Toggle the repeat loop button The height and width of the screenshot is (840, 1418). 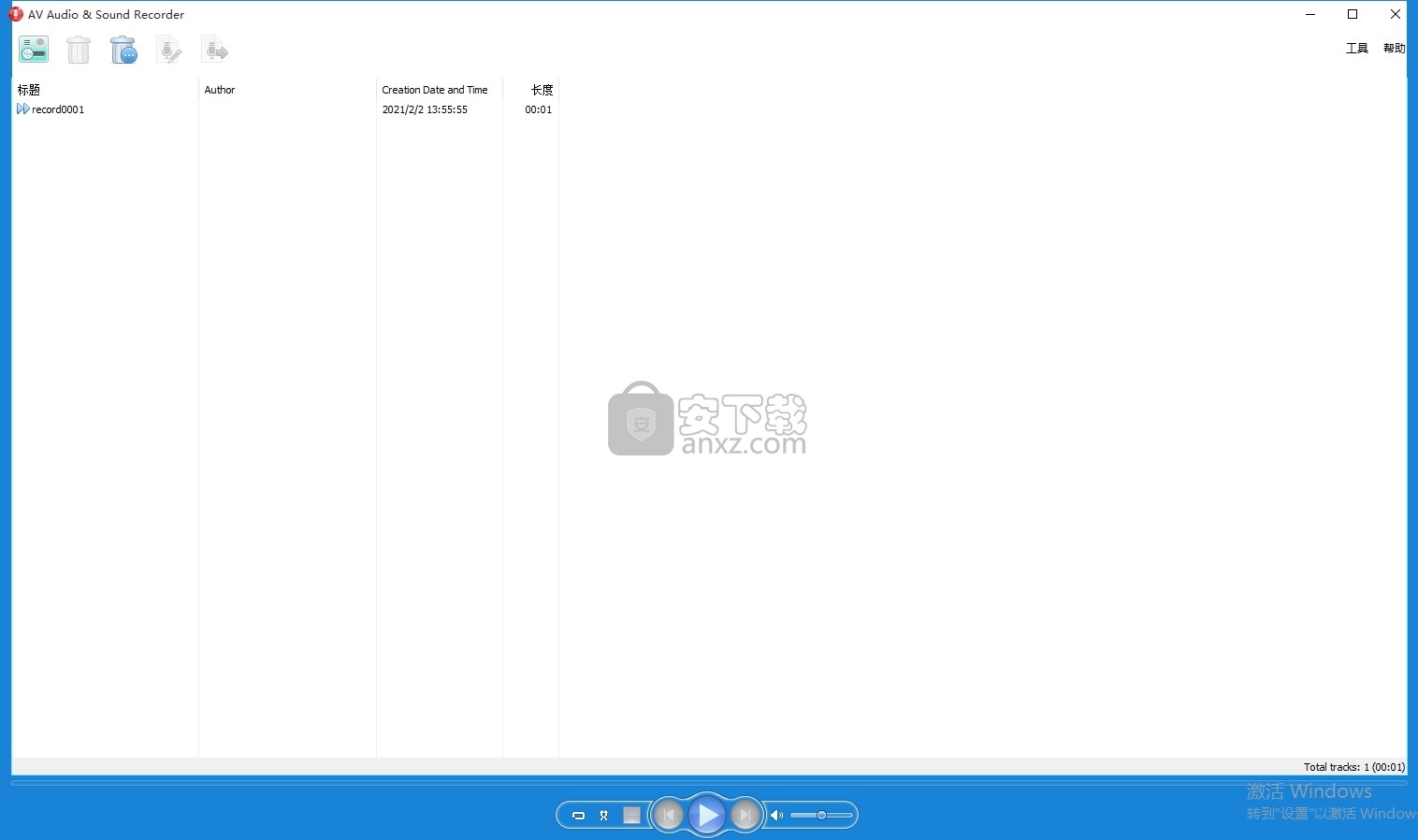point(578,816)
